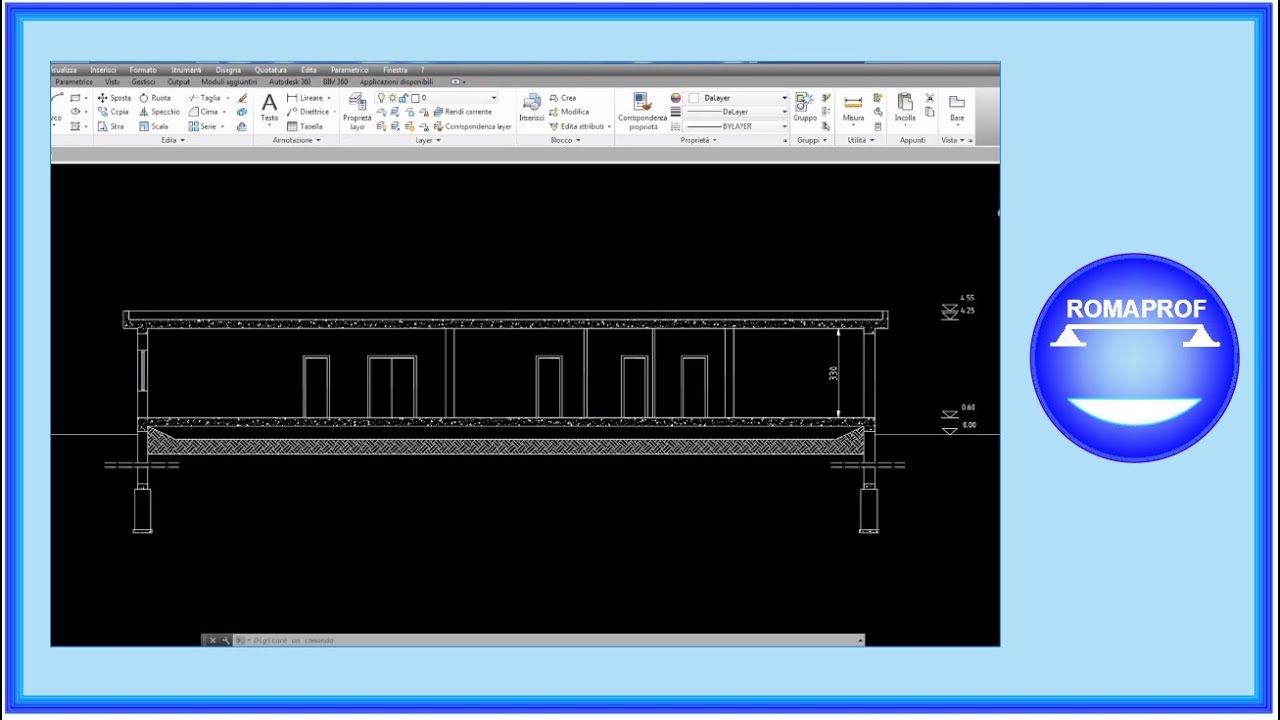Insert a Tabella table
The image size is (1280, 720).
click(x=305, y=127)
